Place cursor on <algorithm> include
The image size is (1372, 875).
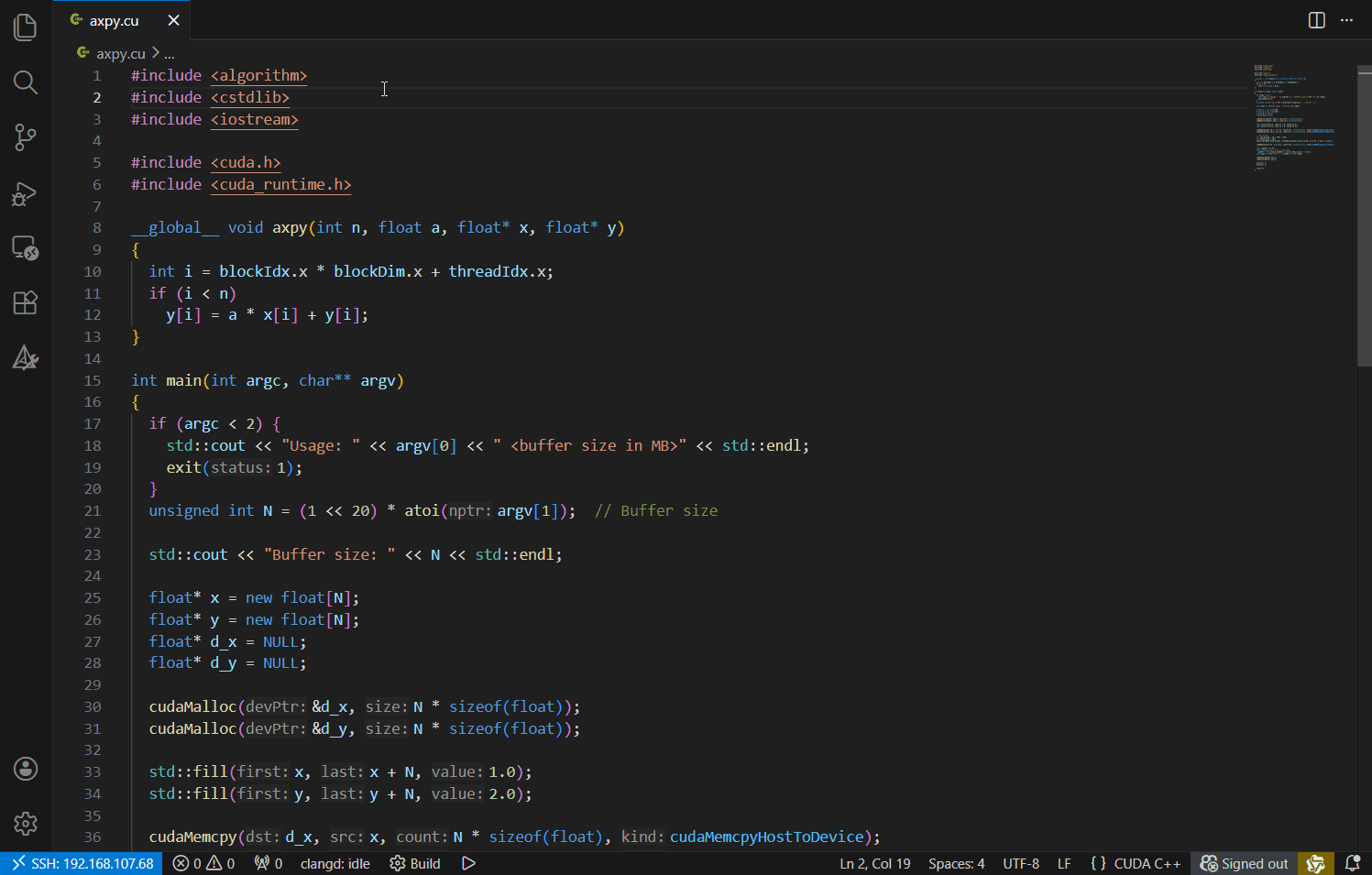pyautogui.click(x=258, y=75)
